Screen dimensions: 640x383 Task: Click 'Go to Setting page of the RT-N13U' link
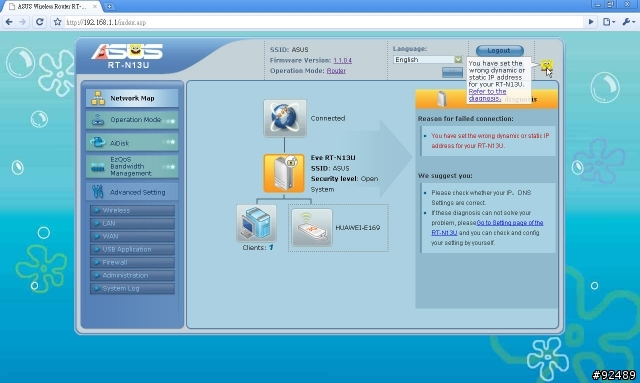point(487,227)
